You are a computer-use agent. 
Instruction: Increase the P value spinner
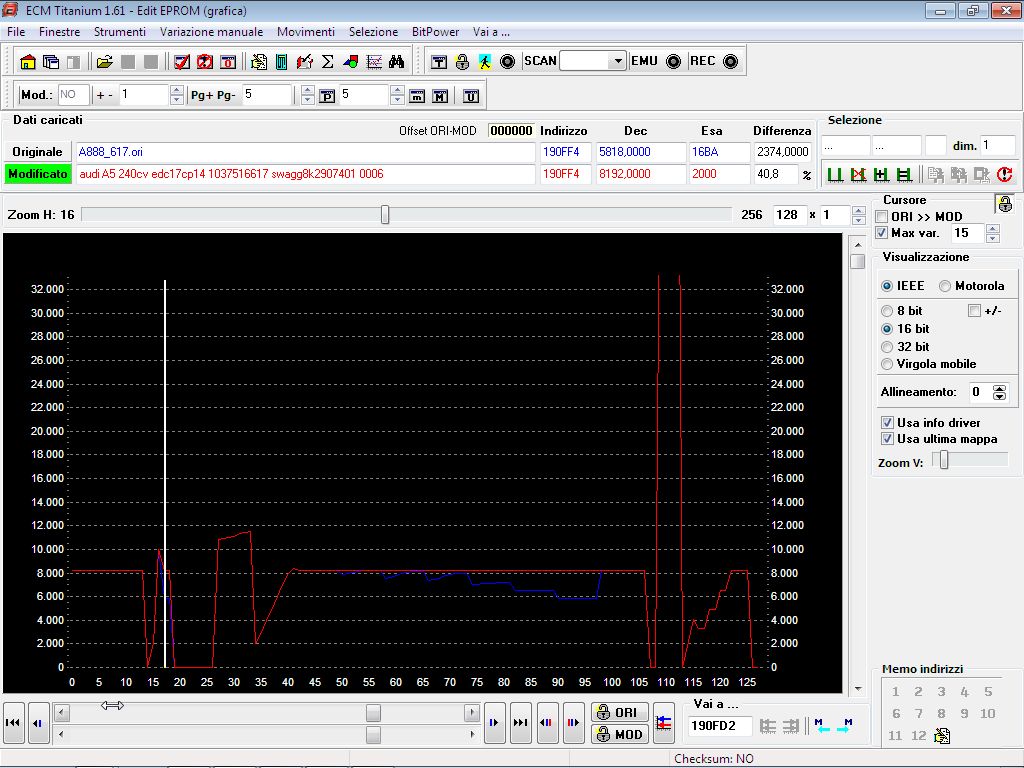[x=397, y=91]
